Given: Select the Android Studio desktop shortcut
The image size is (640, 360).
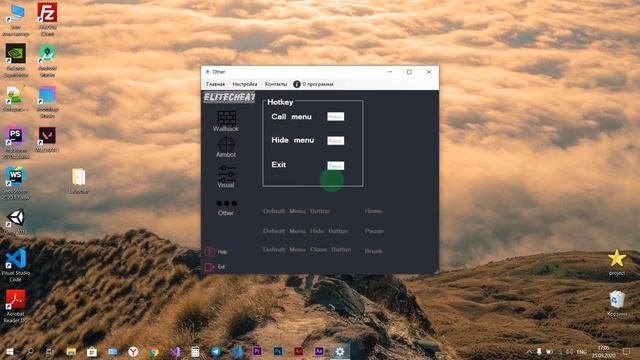Looking at the screenshot, I should (47, 60).
